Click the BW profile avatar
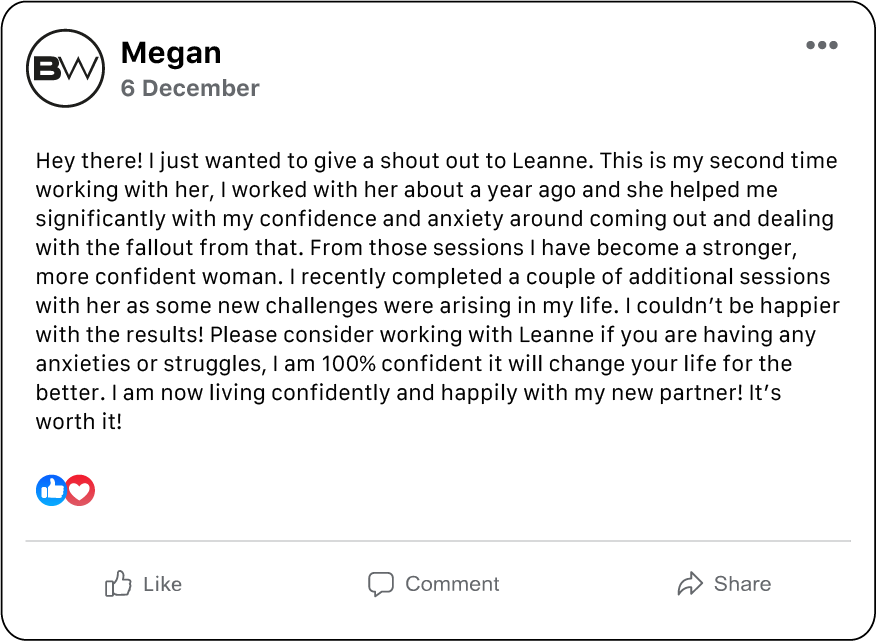876x641 pixels. (x=65, y=68)
